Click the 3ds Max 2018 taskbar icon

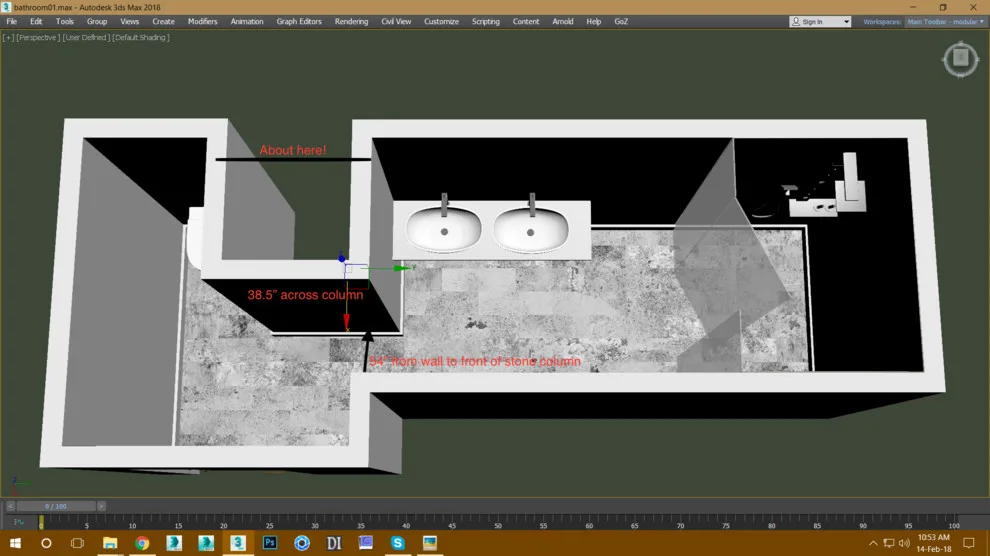[238, 543]
